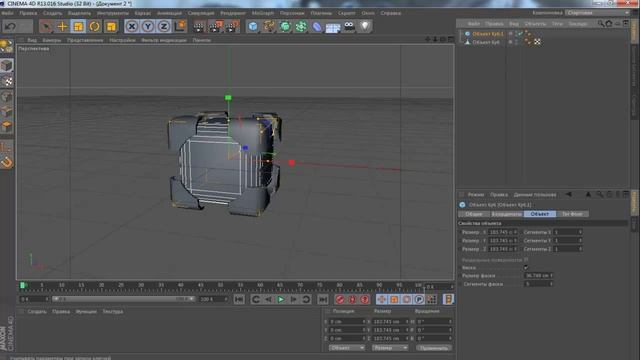Lock the Z axis

tap(164, 27)
